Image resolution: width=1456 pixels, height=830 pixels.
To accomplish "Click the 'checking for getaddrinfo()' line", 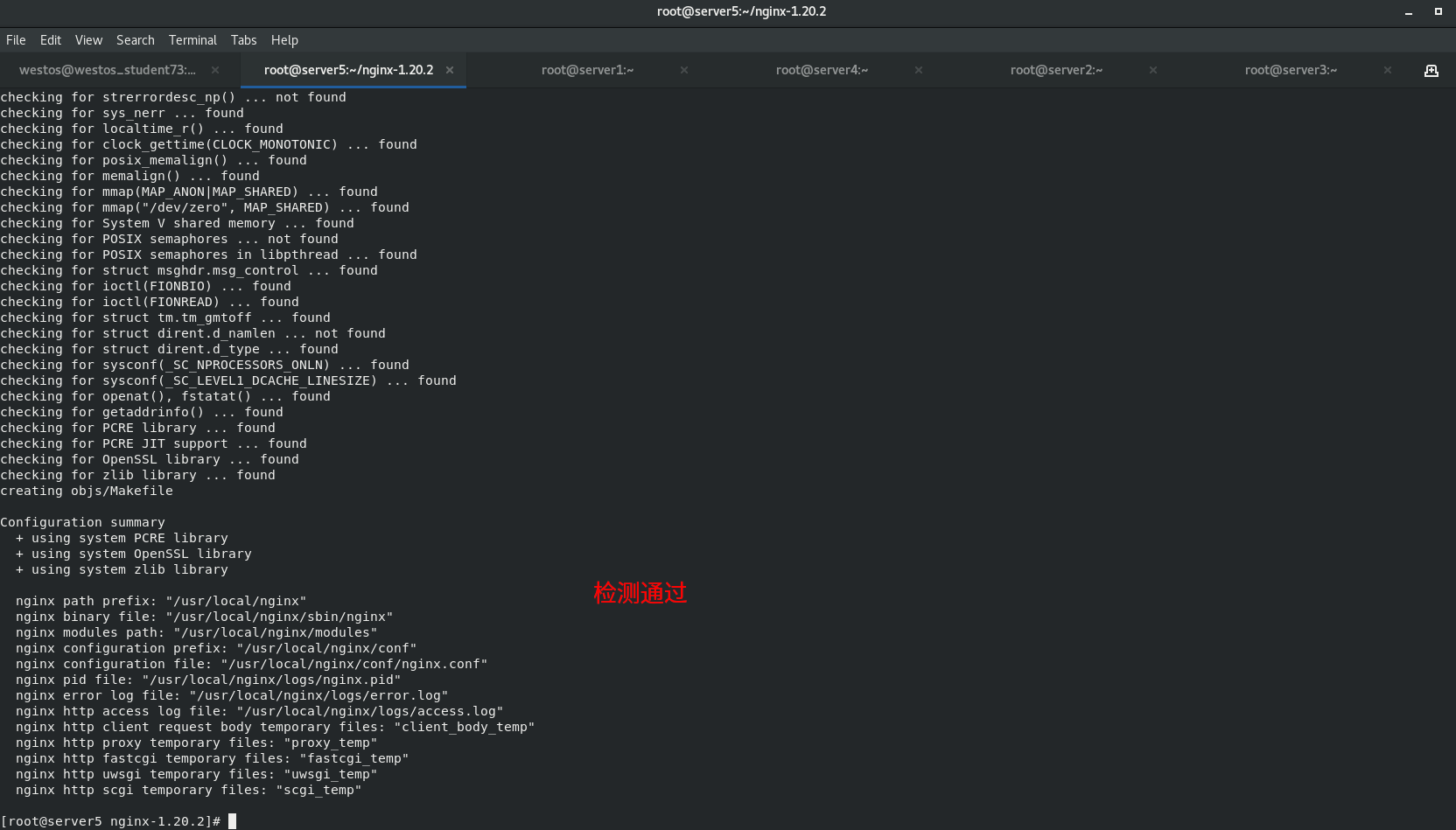I will (142, 412).
